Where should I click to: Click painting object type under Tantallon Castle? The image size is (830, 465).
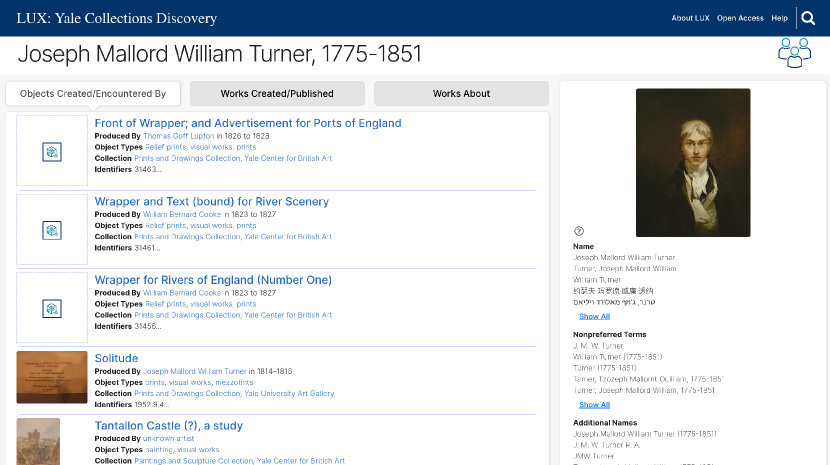(159, 450)
